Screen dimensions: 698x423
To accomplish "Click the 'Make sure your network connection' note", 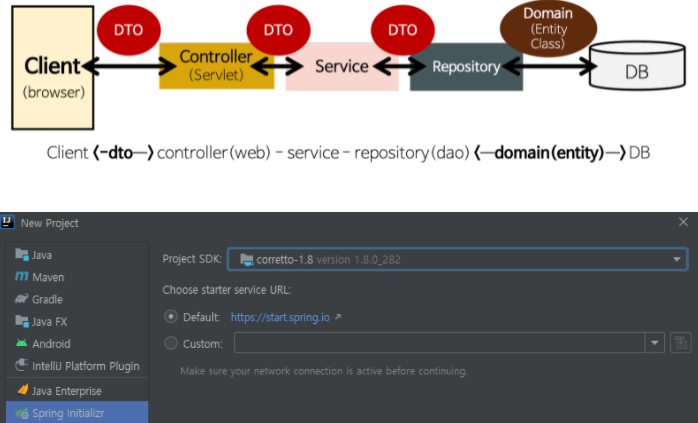I will [x=324, y=371].
